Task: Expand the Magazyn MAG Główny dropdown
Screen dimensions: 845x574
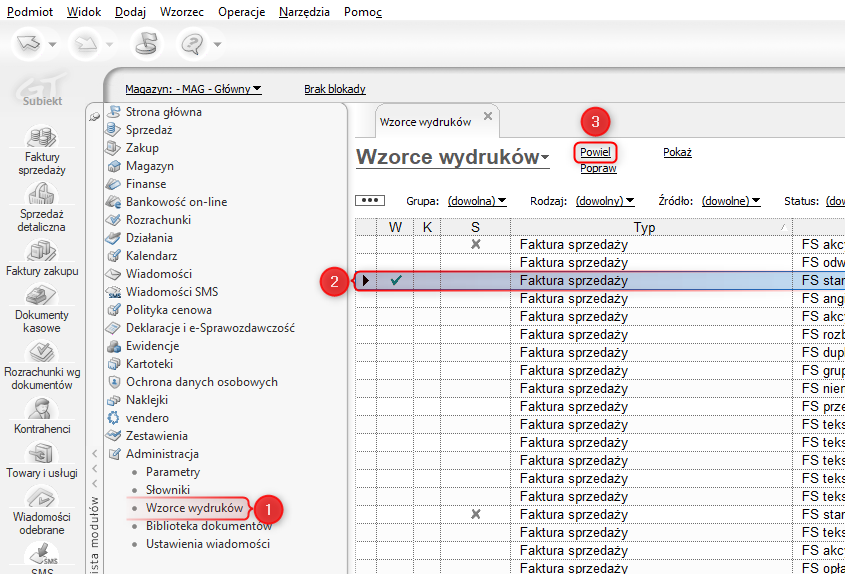Action: 193,89
